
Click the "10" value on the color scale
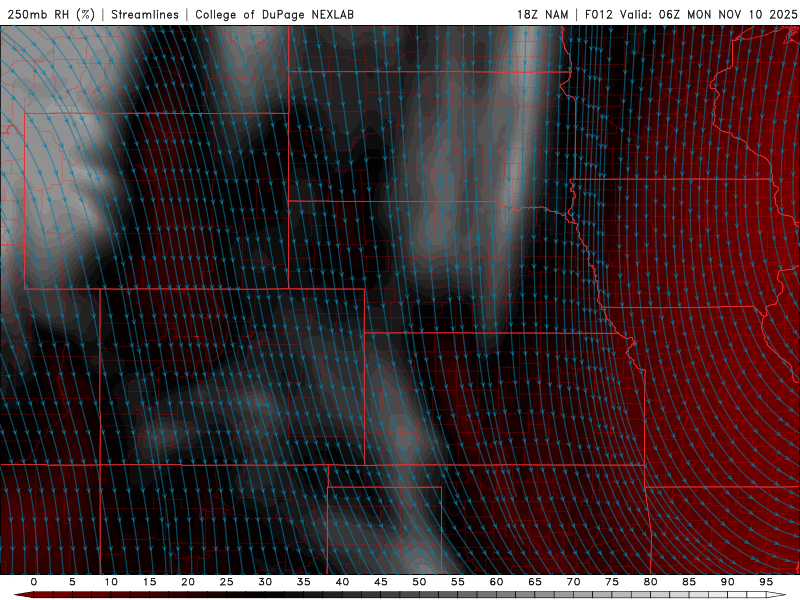click(111, 582)
